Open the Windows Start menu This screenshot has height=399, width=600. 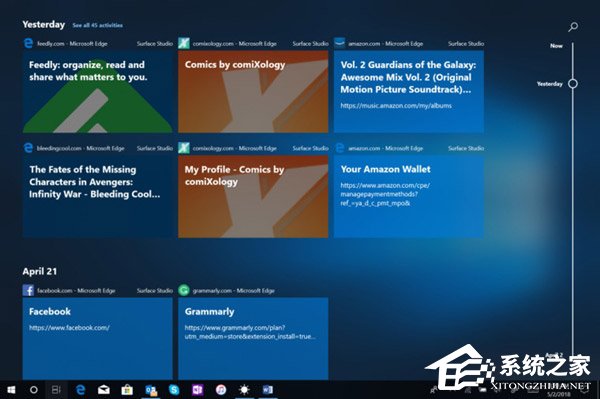click(x=11, y=390)
